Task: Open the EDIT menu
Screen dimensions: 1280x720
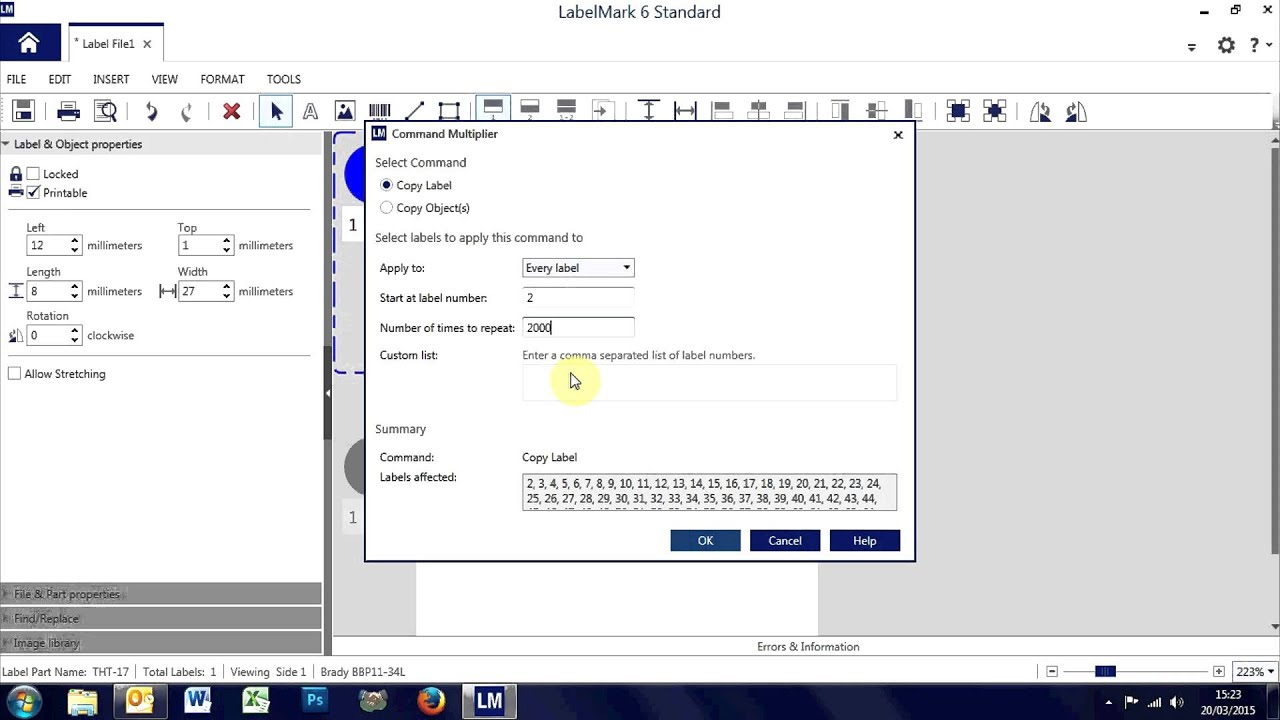Action: [60, 79]
